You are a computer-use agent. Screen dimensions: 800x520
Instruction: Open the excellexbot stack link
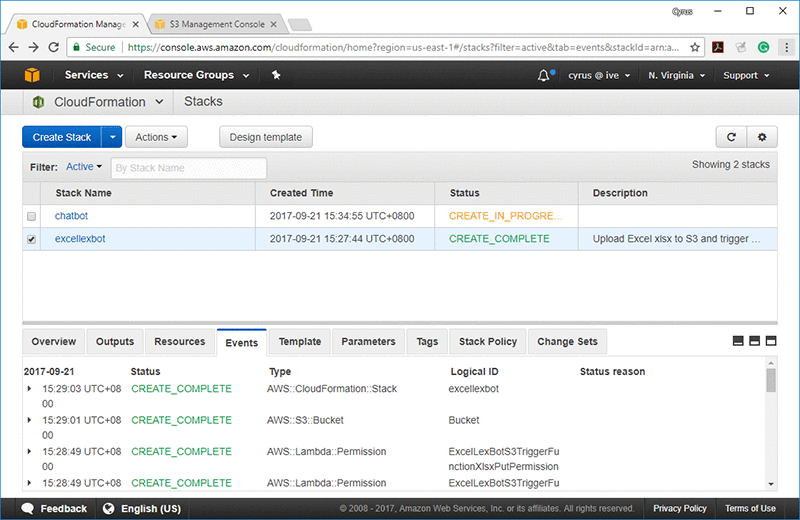point(80,239)
